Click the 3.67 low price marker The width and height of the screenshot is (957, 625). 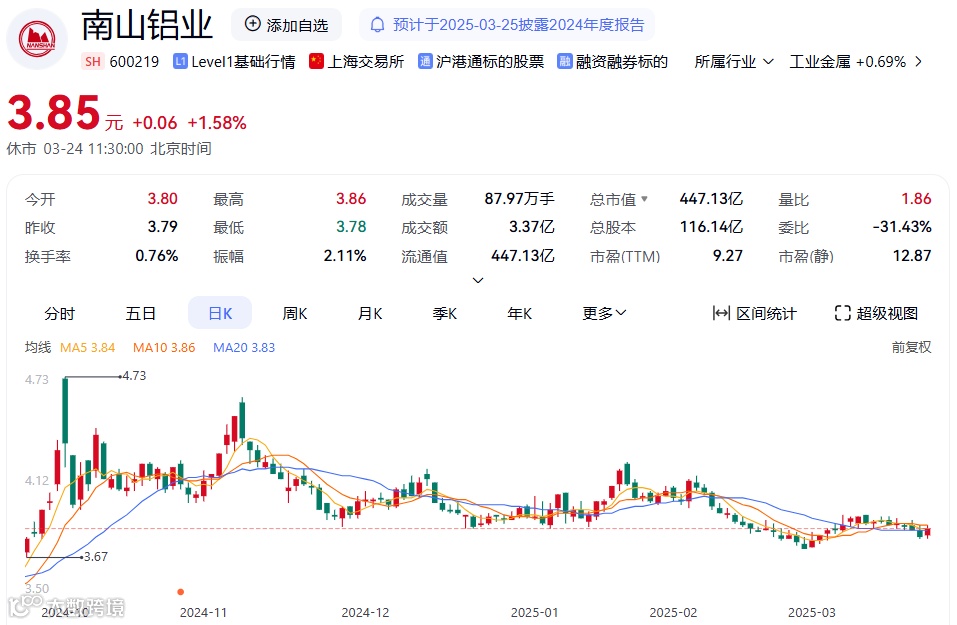(96, 557)
